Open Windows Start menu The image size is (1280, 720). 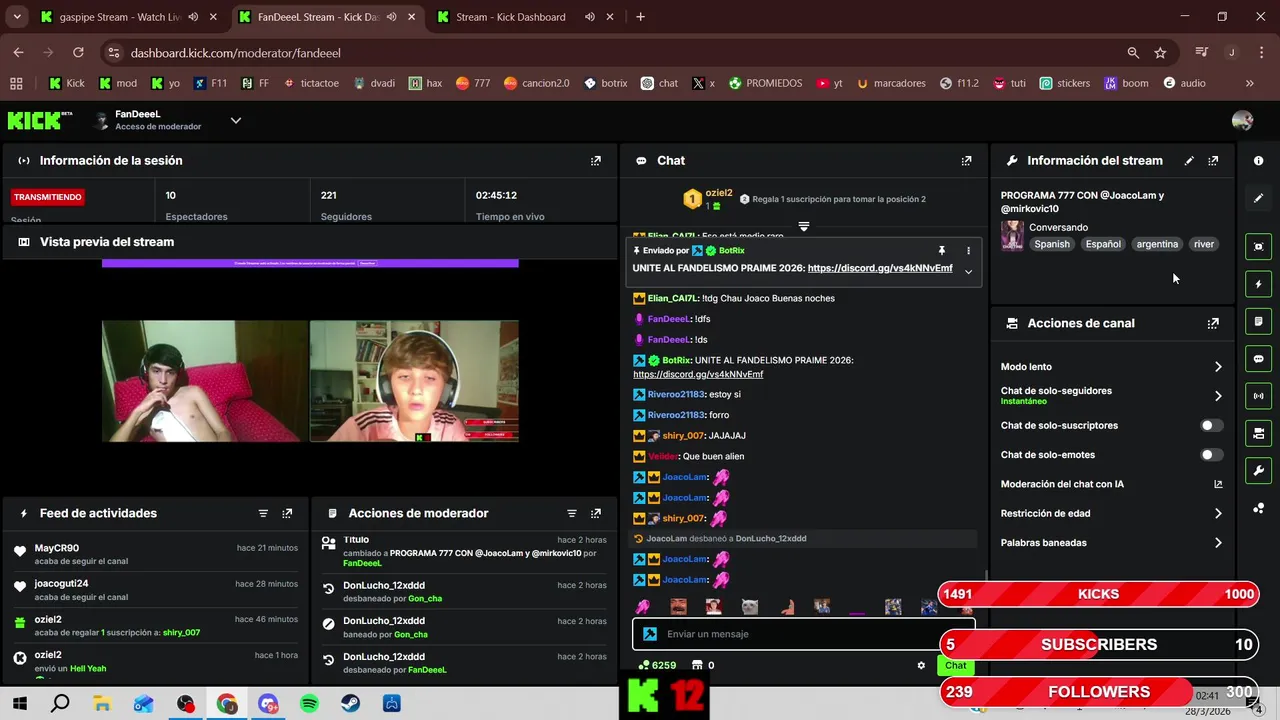pyautogui.click(x=19, y=704)
